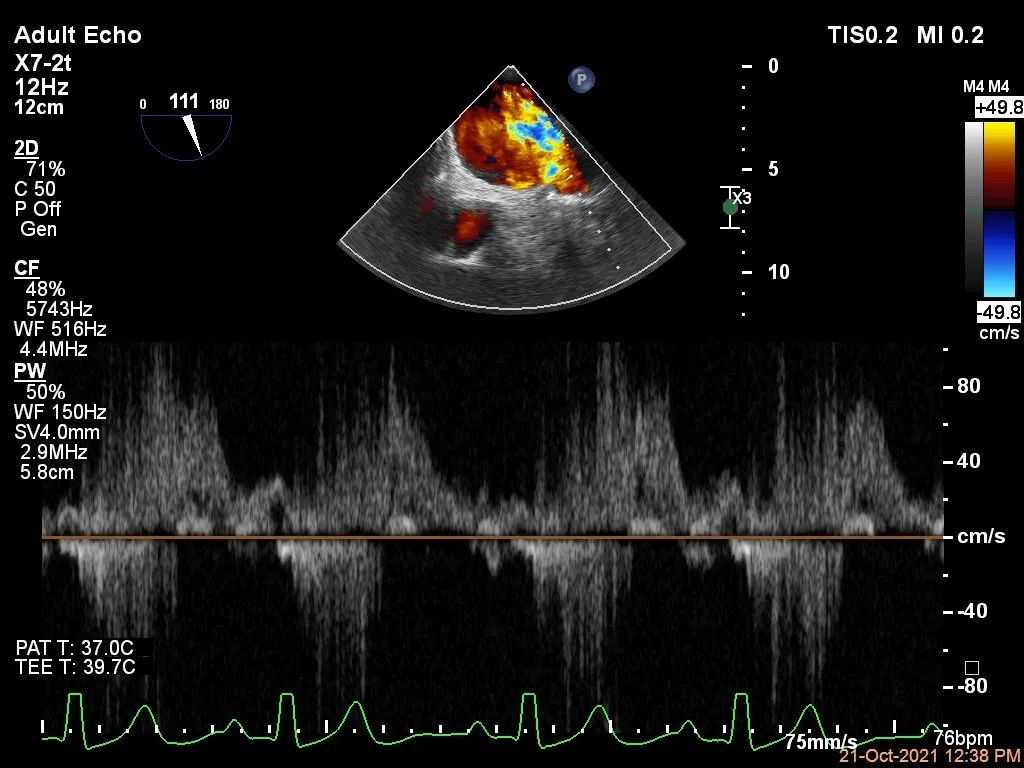1024x768 pixels.
Task: Select the blue negative velocity color bar
Action: pyautogui.click(x=1000, y=253)
